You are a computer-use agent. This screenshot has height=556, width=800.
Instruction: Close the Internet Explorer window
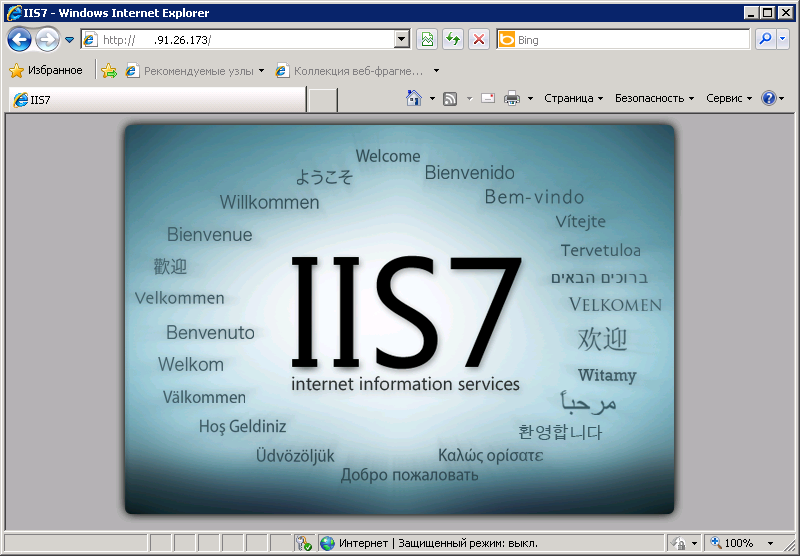click(x=786, y=13)
